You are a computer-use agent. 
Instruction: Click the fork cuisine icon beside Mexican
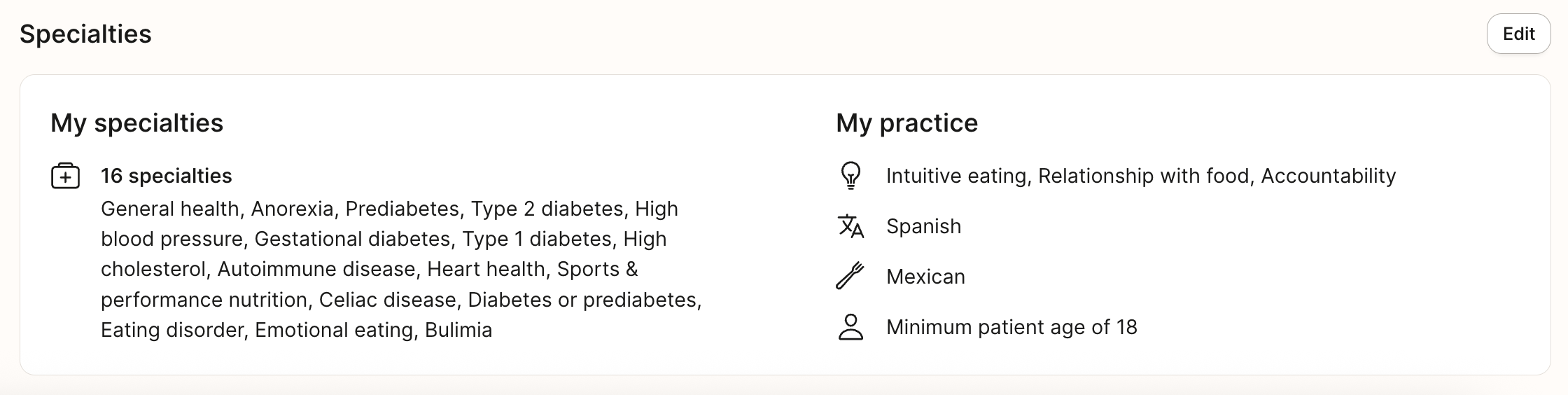(850, 277)
